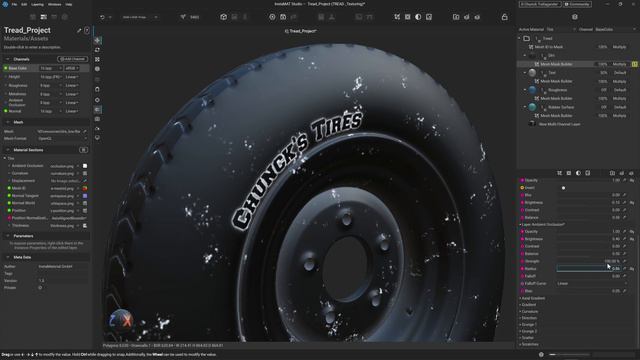Click the undo arrow in the toolbar
Viewport: 640px width, 360px height.
pyautogui.click(x=102, y=17)
